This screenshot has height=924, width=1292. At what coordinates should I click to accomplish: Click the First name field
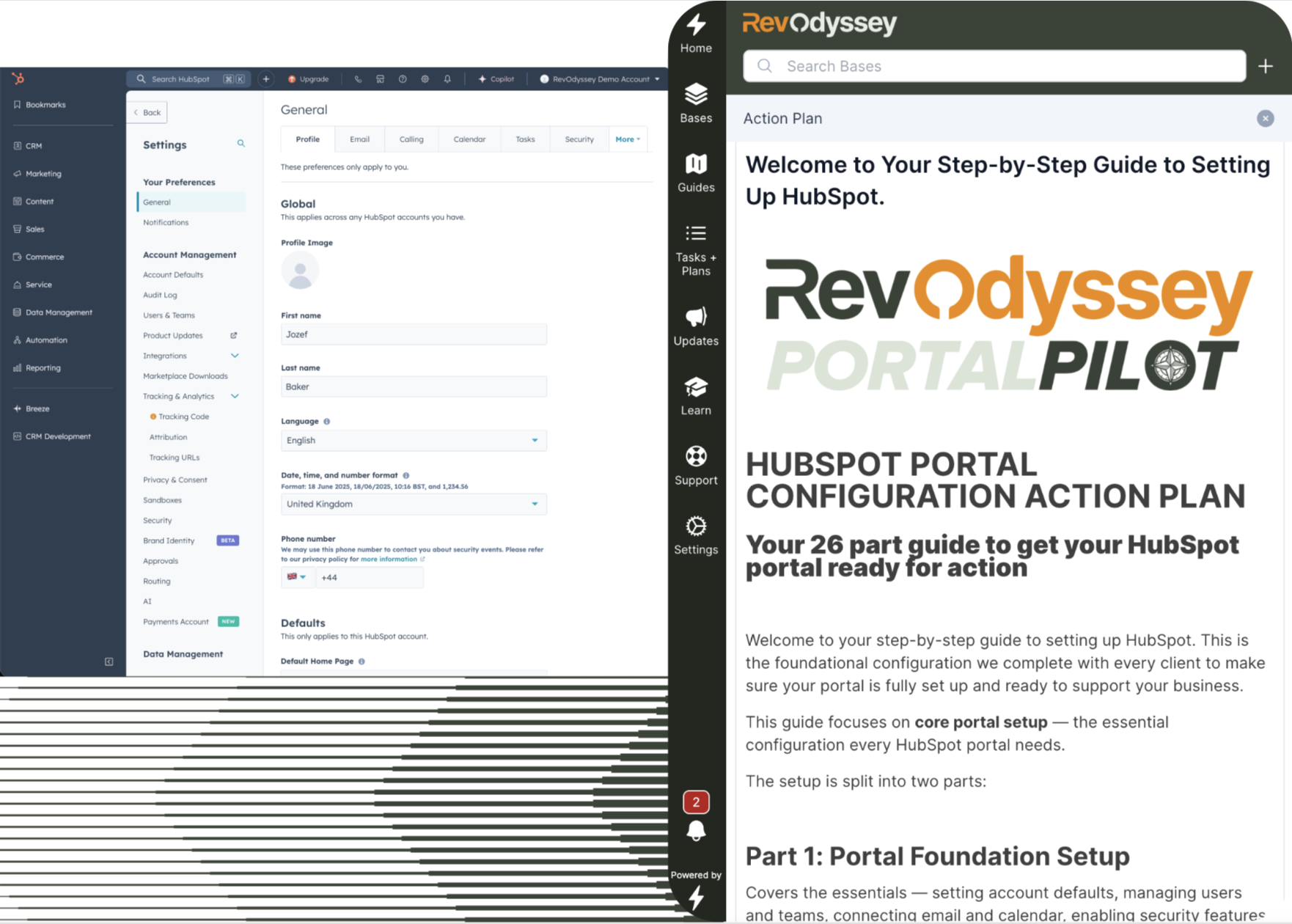coord(414,334)
